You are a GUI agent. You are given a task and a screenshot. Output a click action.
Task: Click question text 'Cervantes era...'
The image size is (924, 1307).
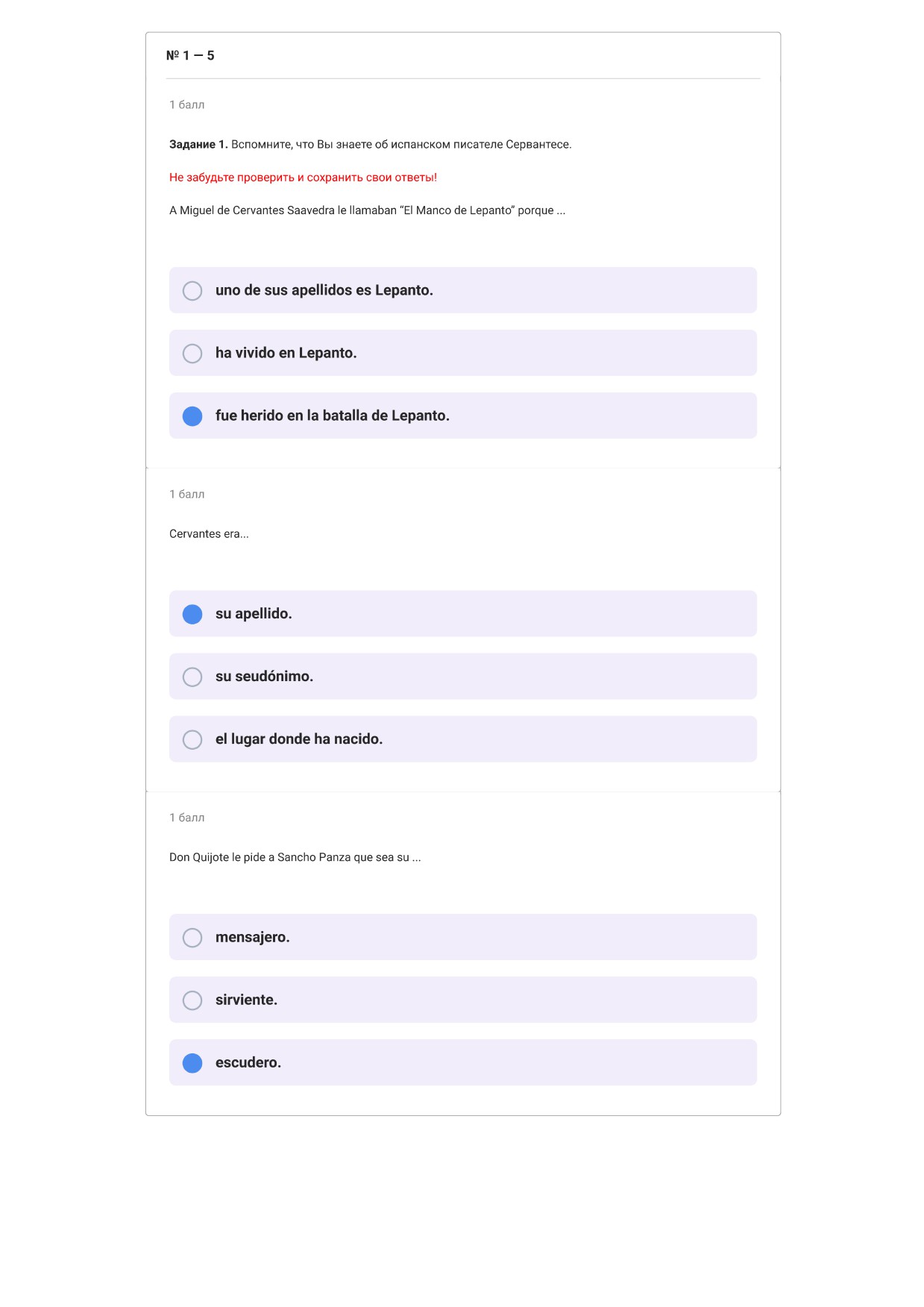(x=209, y=534)
